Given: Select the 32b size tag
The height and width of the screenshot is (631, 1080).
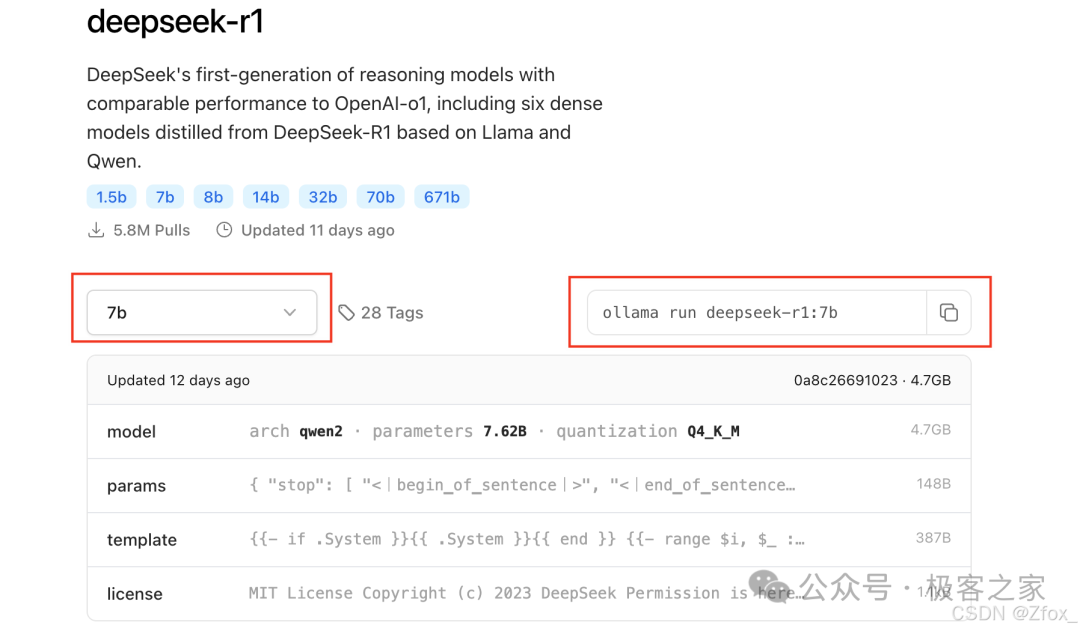Looking at the screenshot, I should [x=322, y=197].
